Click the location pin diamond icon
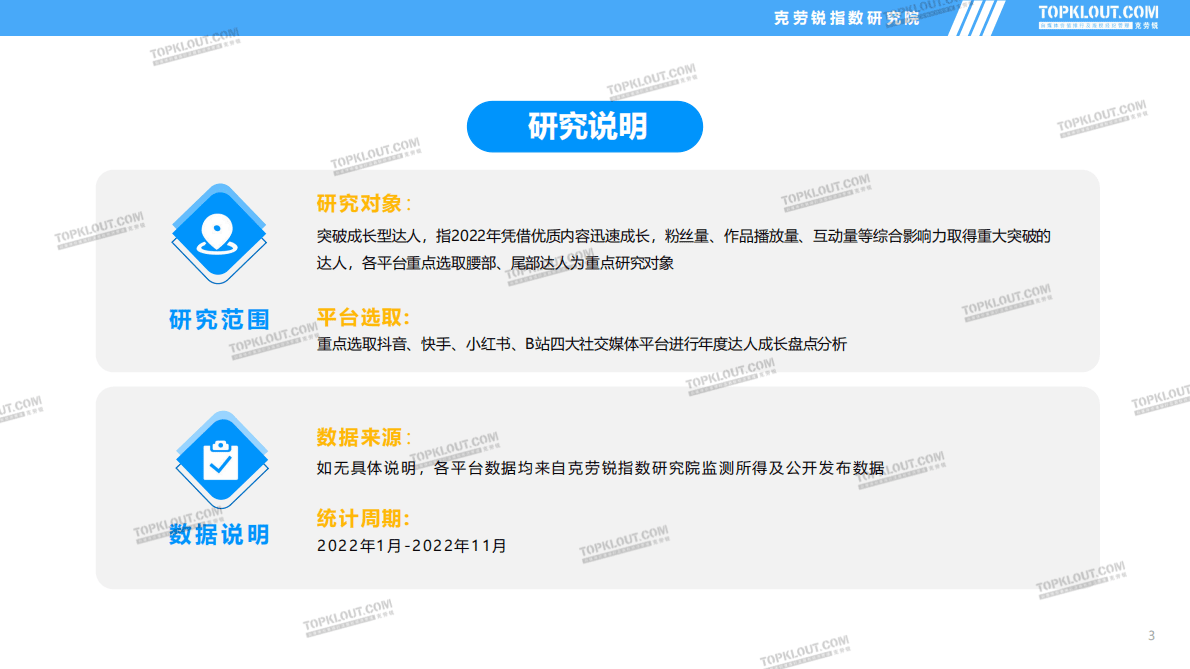This screenshot has width=1190, height=669. (x=220, y=230)
